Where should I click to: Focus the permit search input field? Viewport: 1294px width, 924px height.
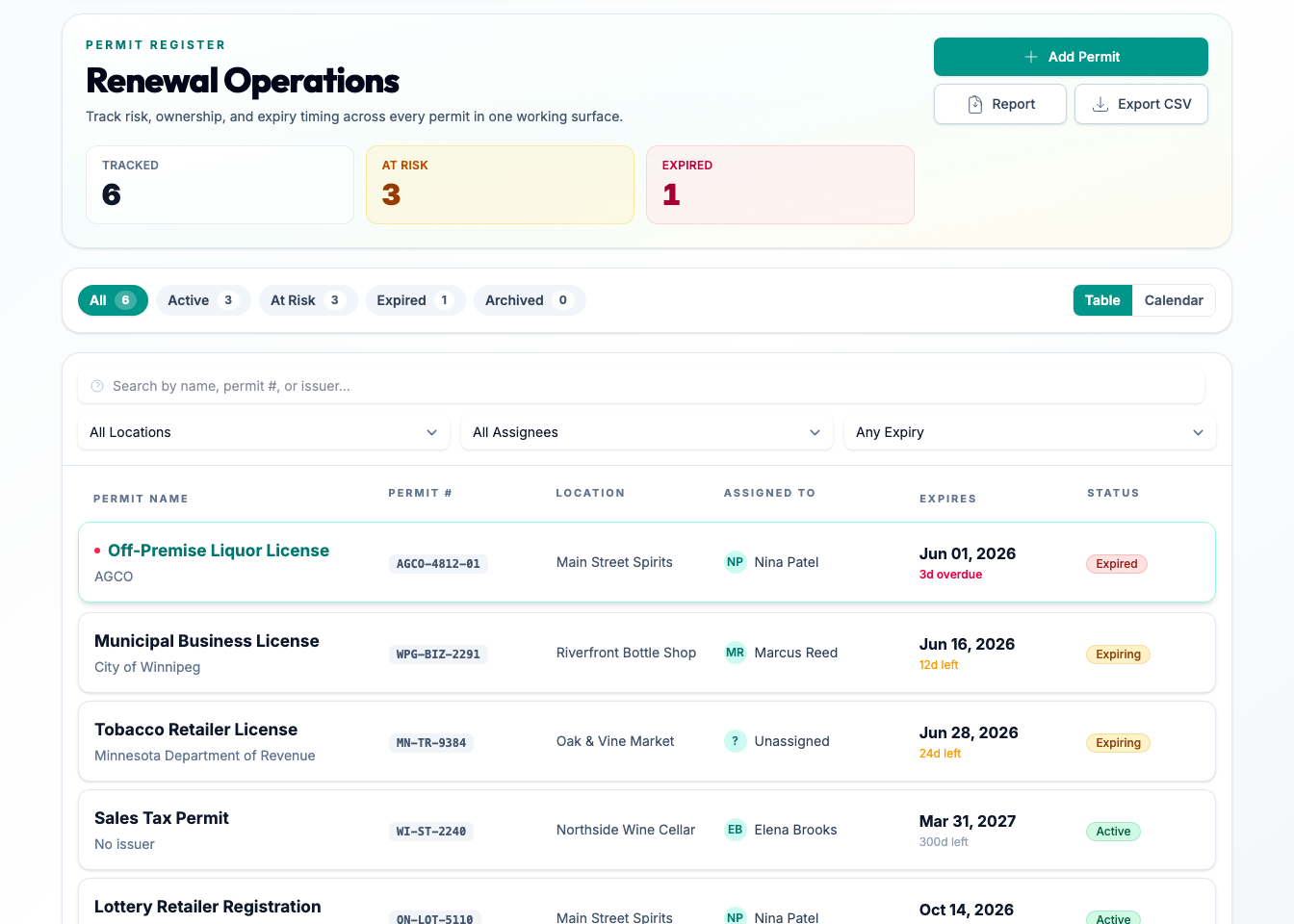(641, 386)
